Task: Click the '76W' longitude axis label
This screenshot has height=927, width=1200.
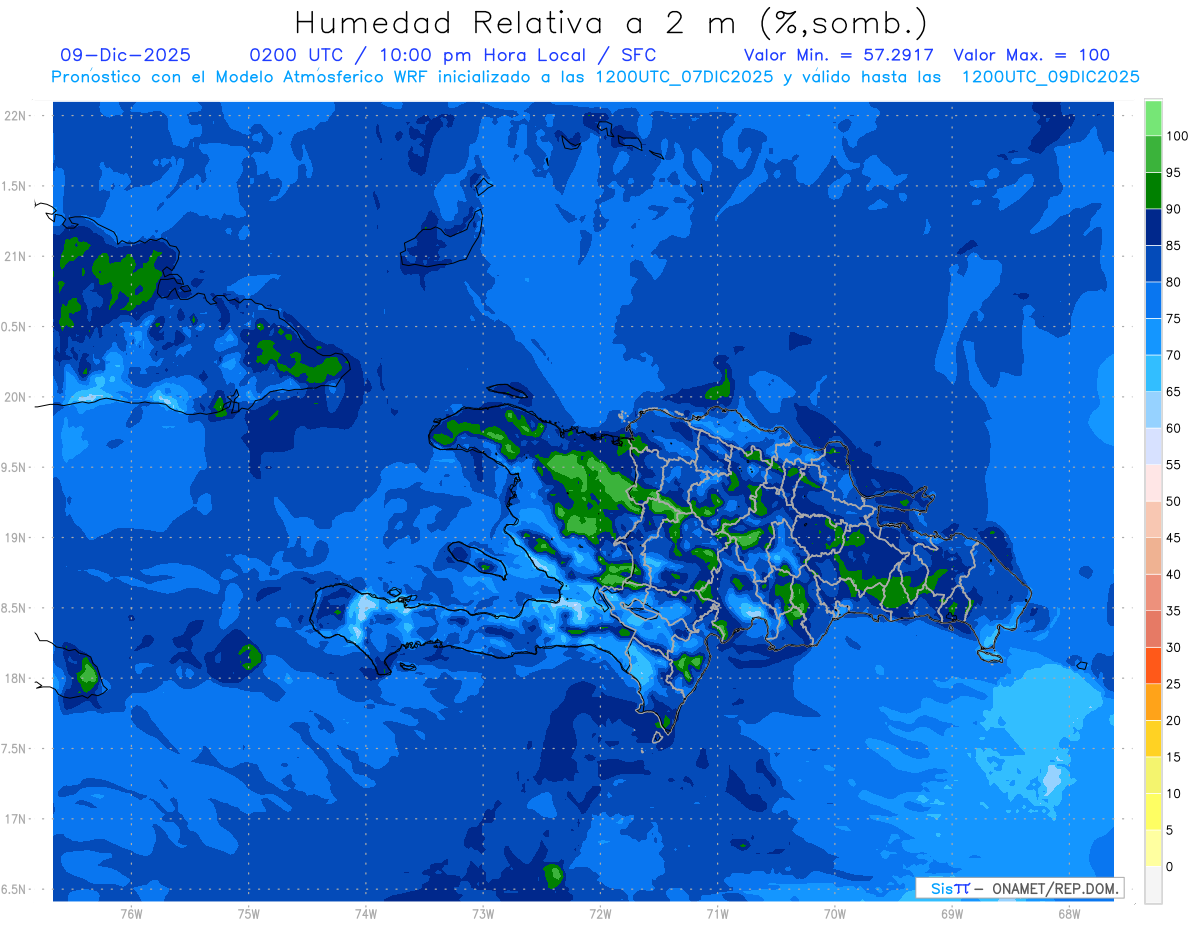Action: (x=131, y=913)
